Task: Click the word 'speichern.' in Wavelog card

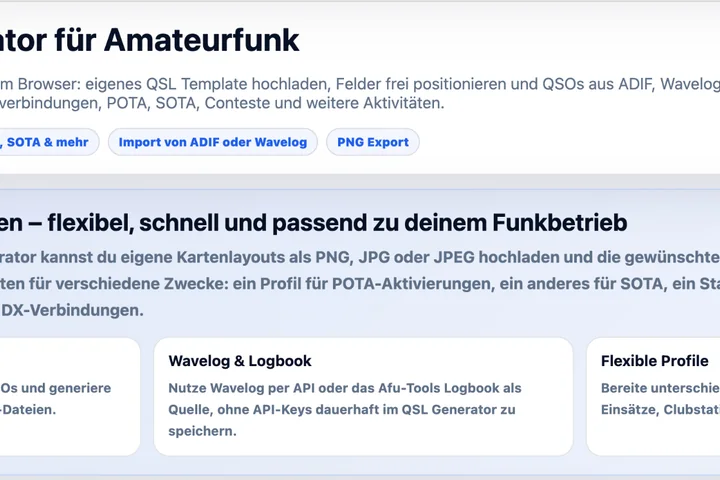Action: pyautogui.click(x=202, y=431)
